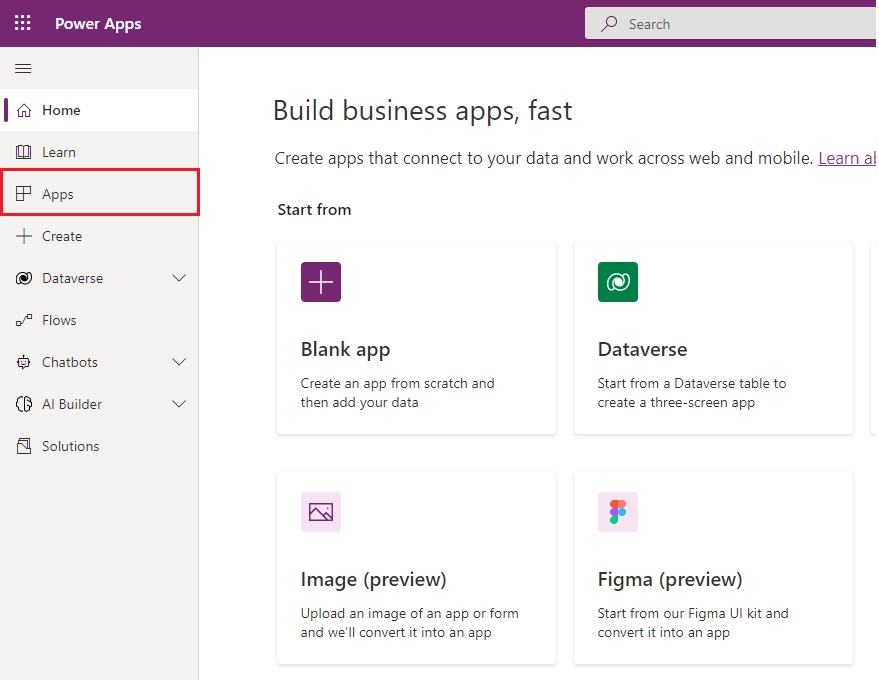Click the Chatbots robot icon

(x=24, y=362)
